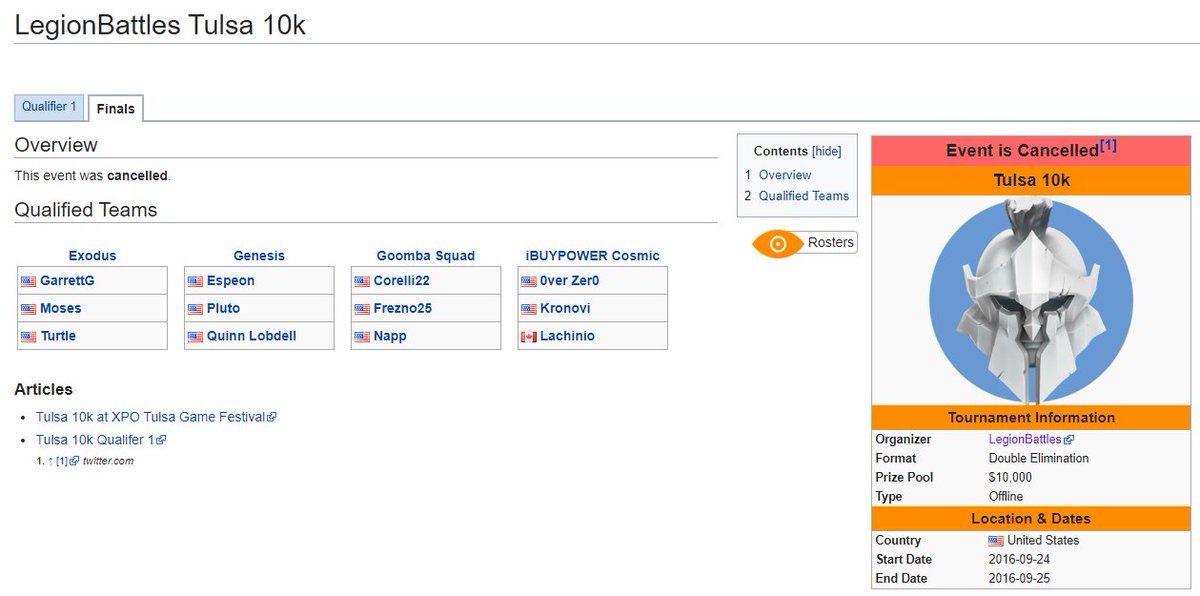Click the Tournament Information header
The width and height of the screenshot is (1200, 596).
[1031, 417]
